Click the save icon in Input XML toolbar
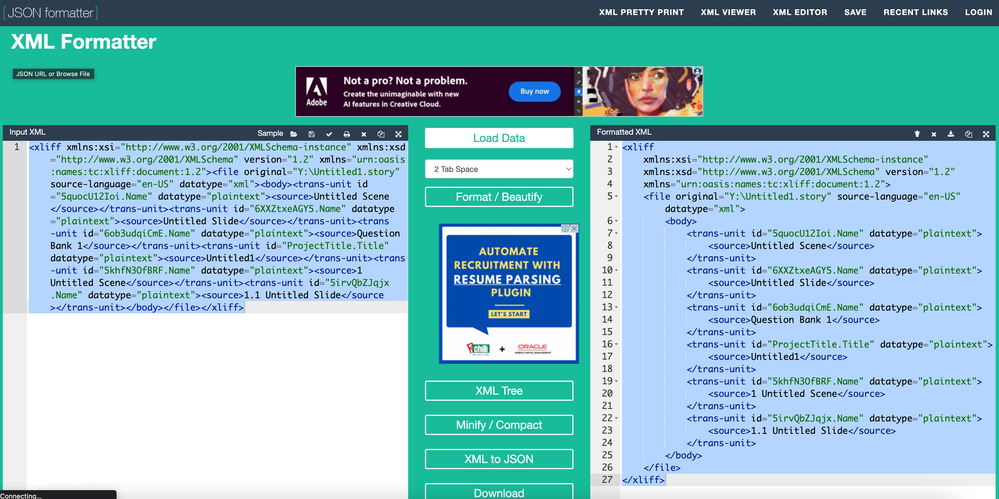The image size is (999, 499). (312, 133)
